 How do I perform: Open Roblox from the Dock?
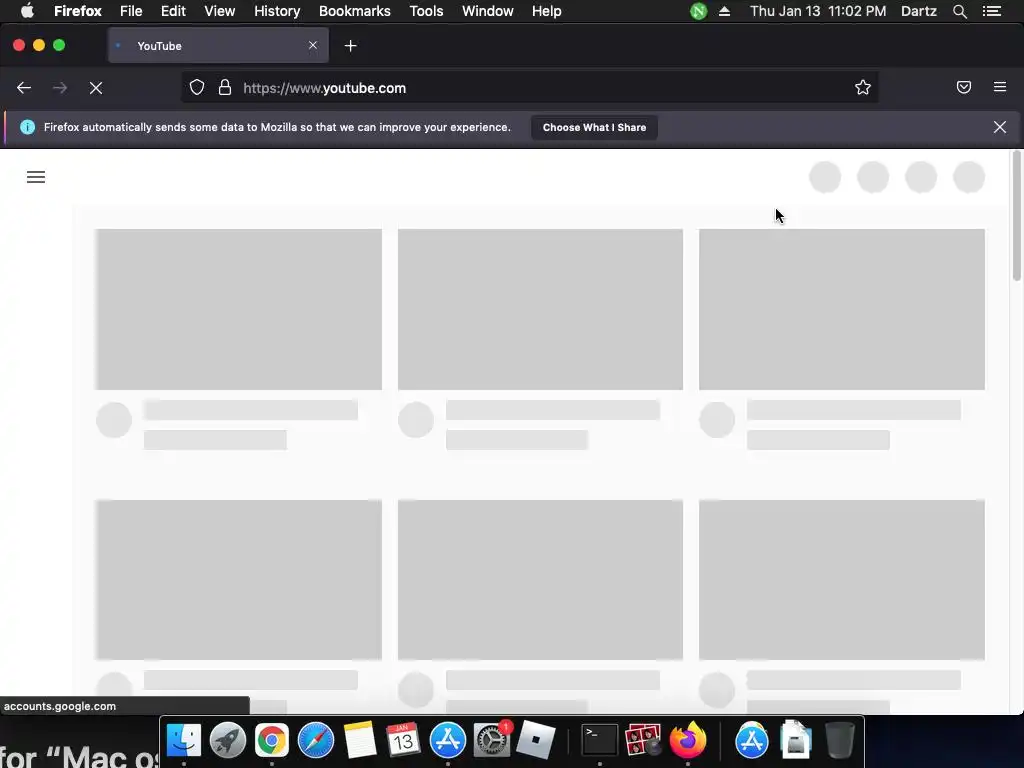coord(536,740)
